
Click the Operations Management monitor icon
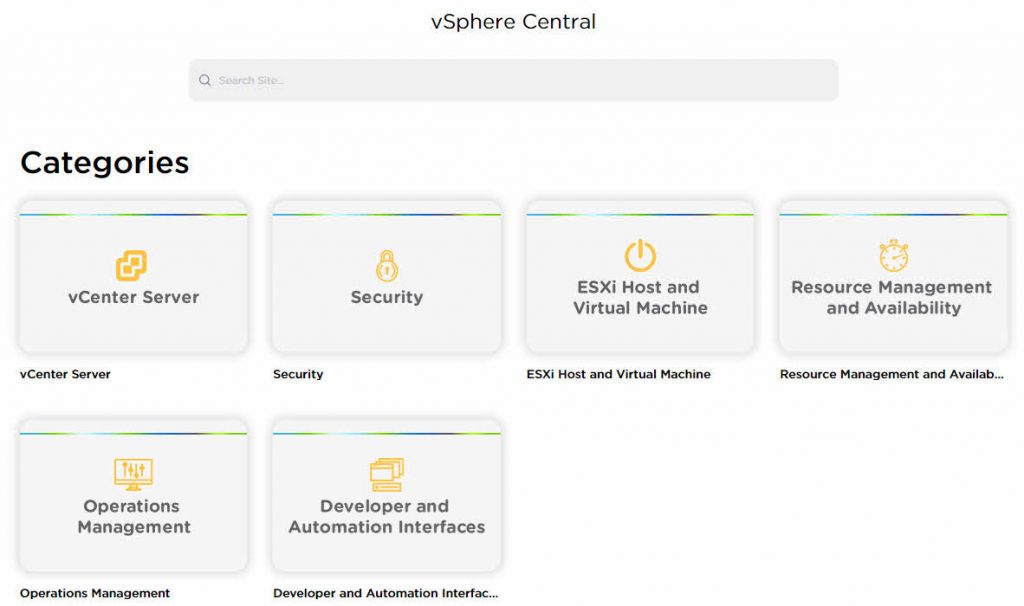pyautogui.click(x=133, y=474)
